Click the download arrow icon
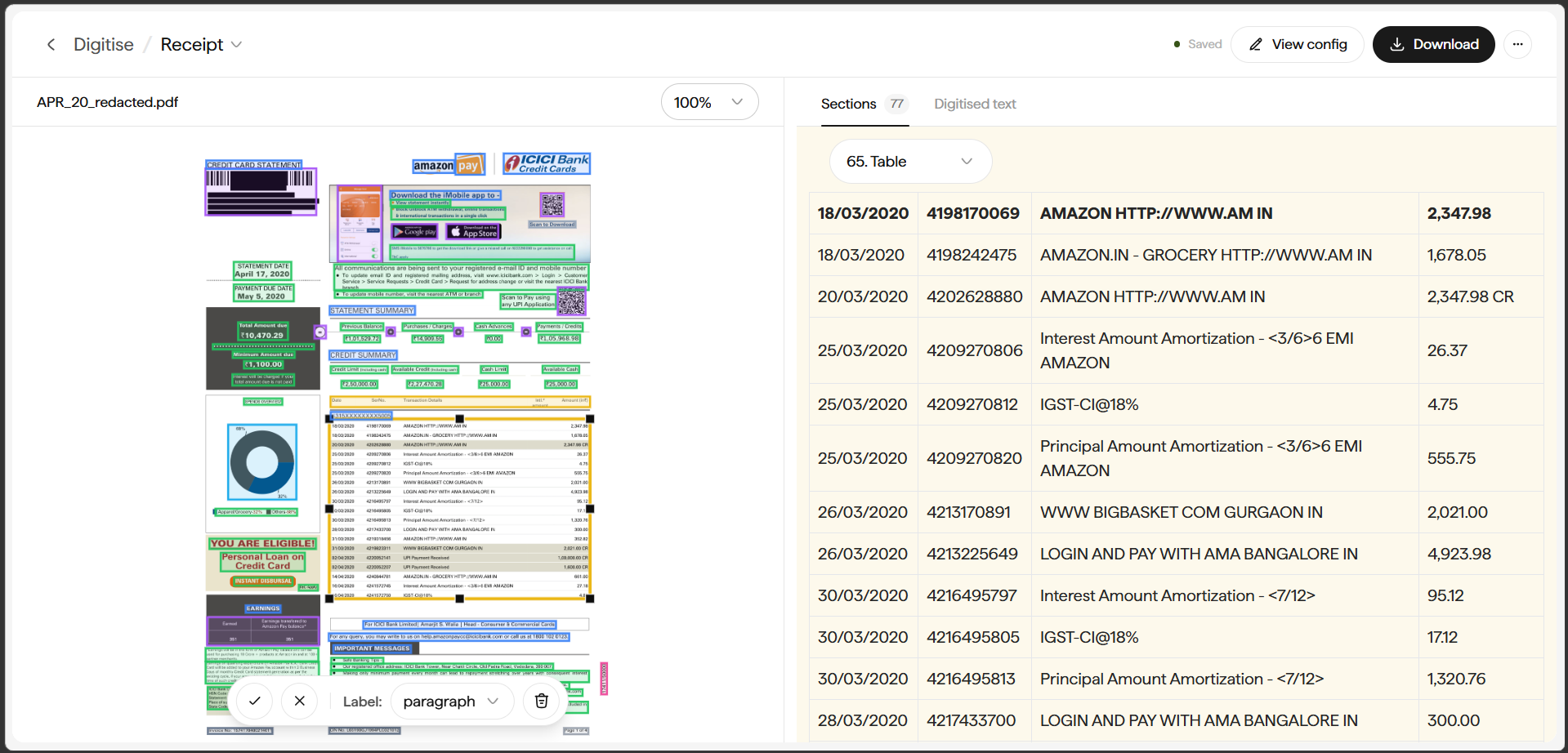The image size is (1568, 753). (1397, 44)
